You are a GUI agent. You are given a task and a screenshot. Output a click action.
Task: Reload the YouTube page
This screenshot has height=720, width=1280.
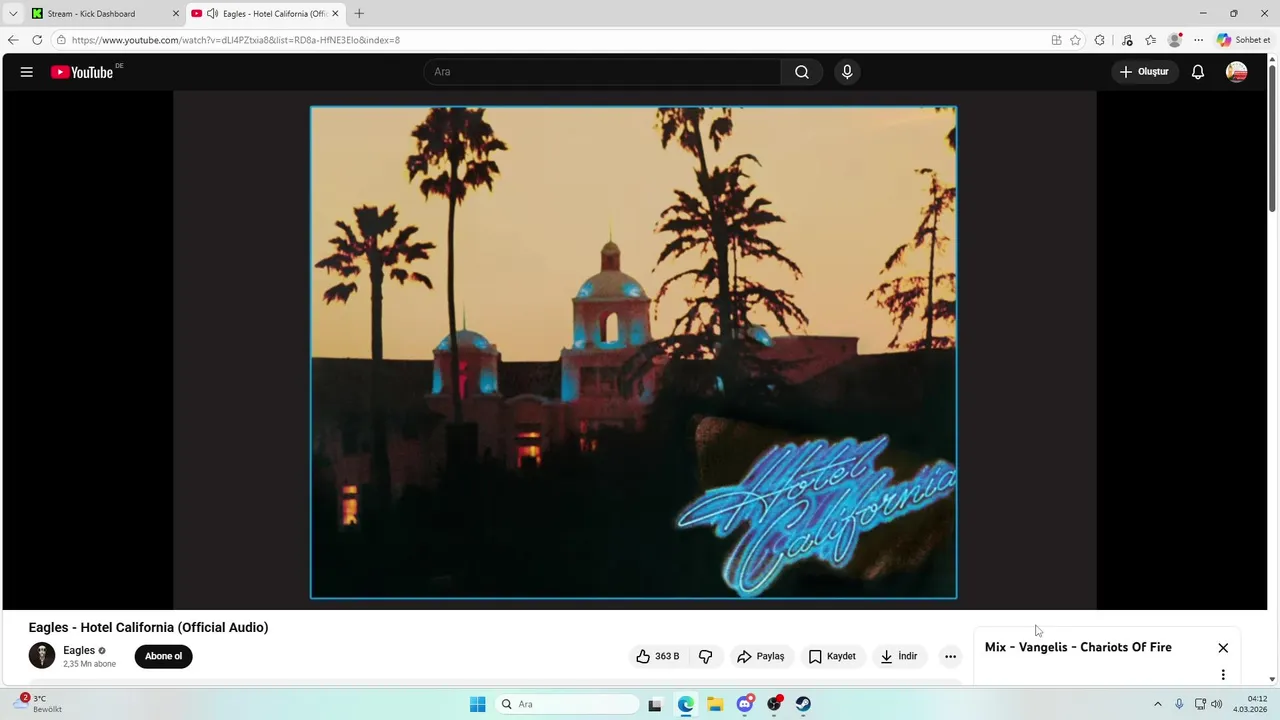pyautogui.click(x=37, y=40)
